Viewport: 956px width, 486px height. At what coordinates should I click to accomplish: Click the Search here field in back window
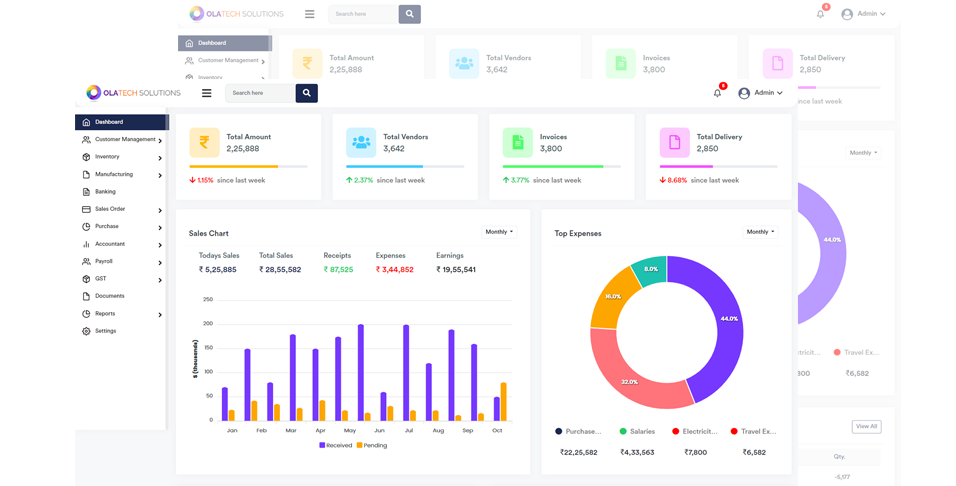[363, 14]
